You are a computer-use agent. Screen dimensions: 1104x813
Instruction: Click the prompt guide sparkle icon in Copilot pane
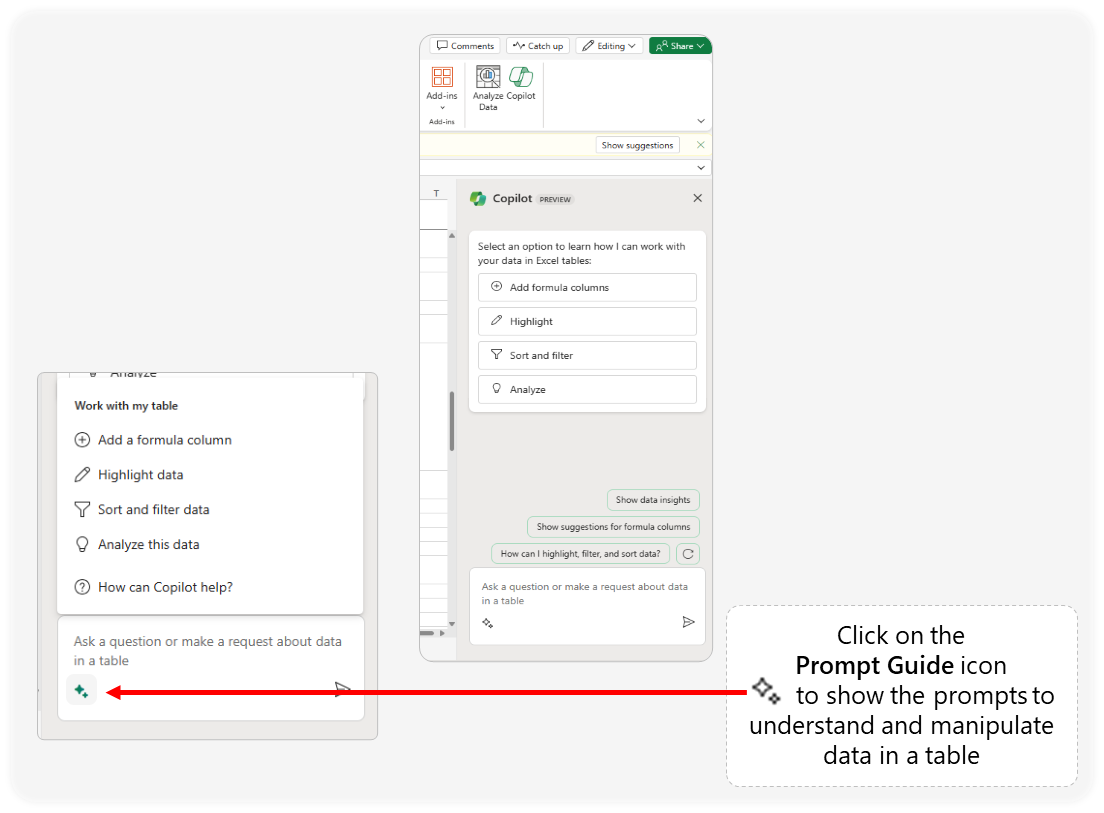point(488,622)
